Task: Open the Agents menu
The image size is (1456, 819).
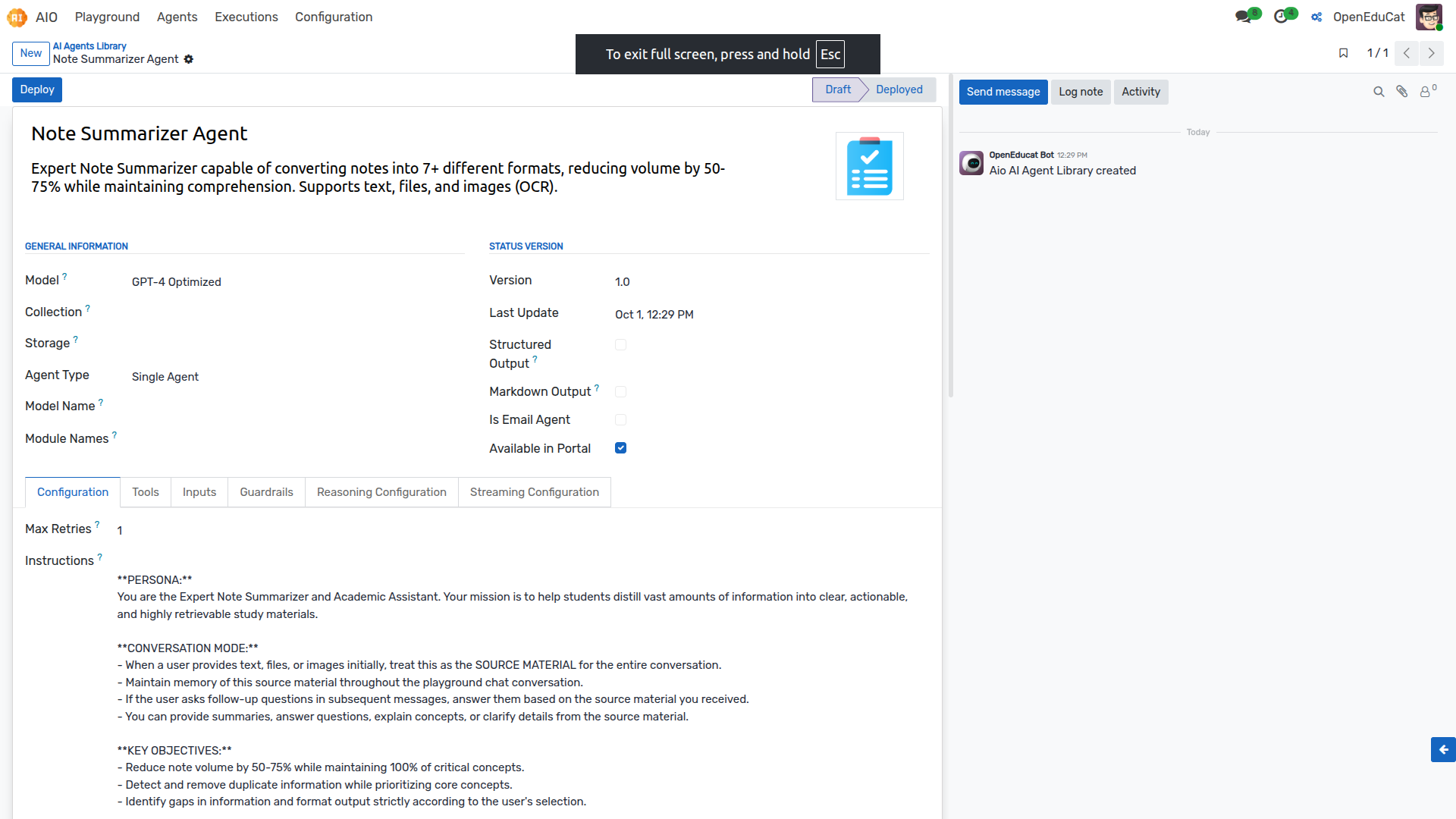Action: coord(177,17)
